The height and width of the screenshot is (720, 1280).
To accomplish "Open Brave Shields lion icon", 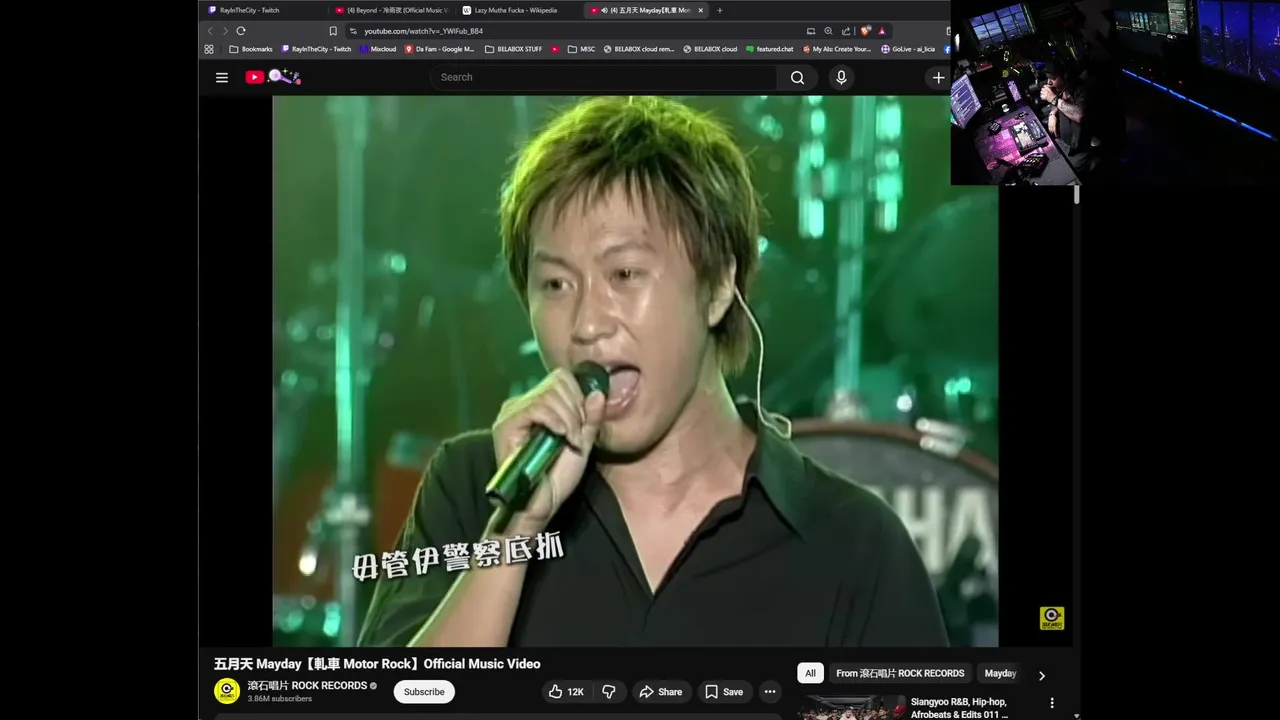I will click(x=865, y=31).
